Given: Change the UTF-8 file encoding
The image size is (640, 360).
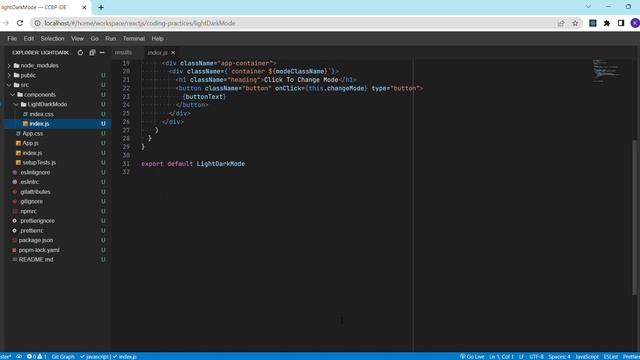Looking at the screenshot, I should click(x=536, y=356).
